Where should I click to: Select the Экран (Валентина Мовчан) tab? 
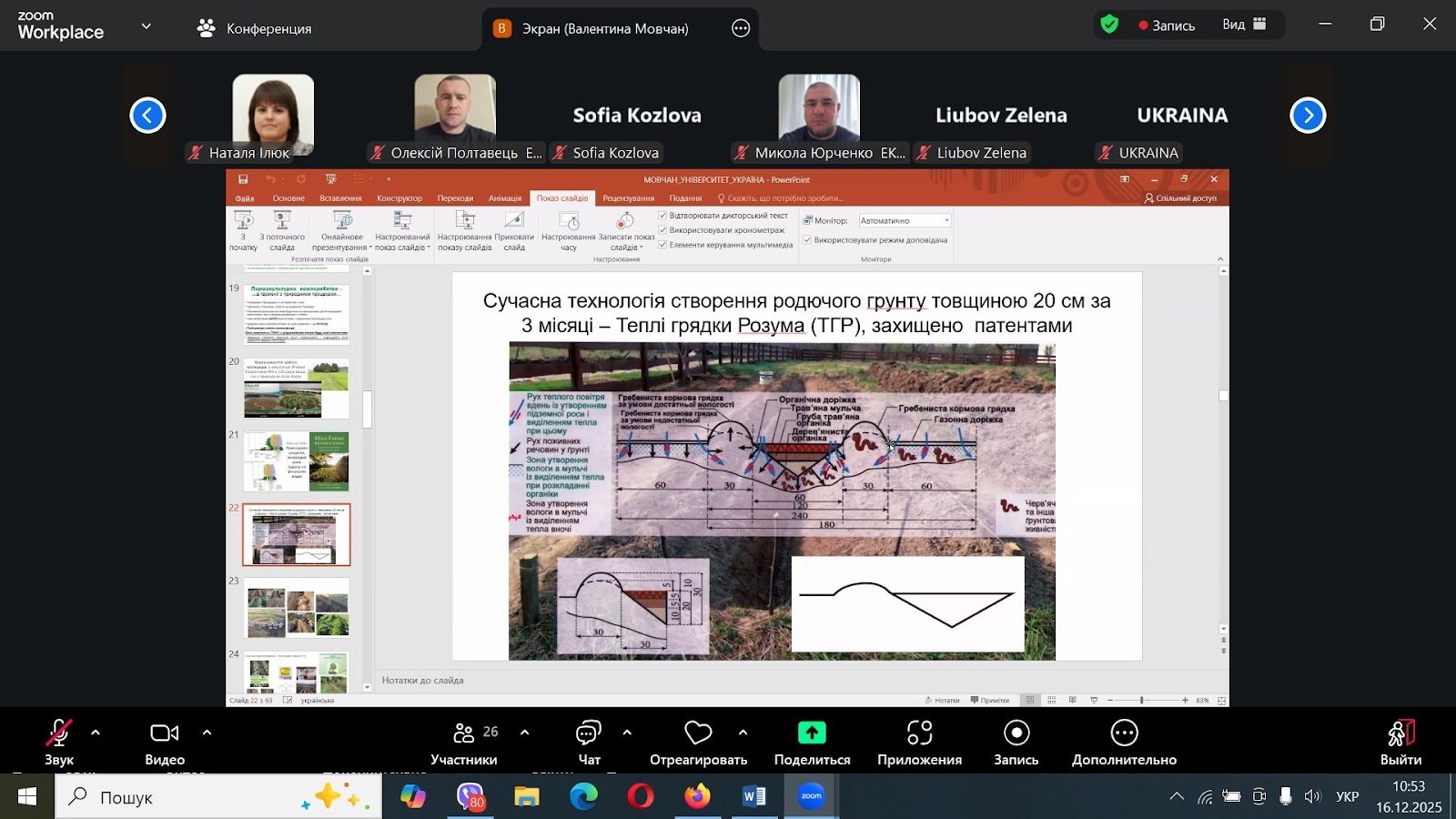click(x=604, y=28)
